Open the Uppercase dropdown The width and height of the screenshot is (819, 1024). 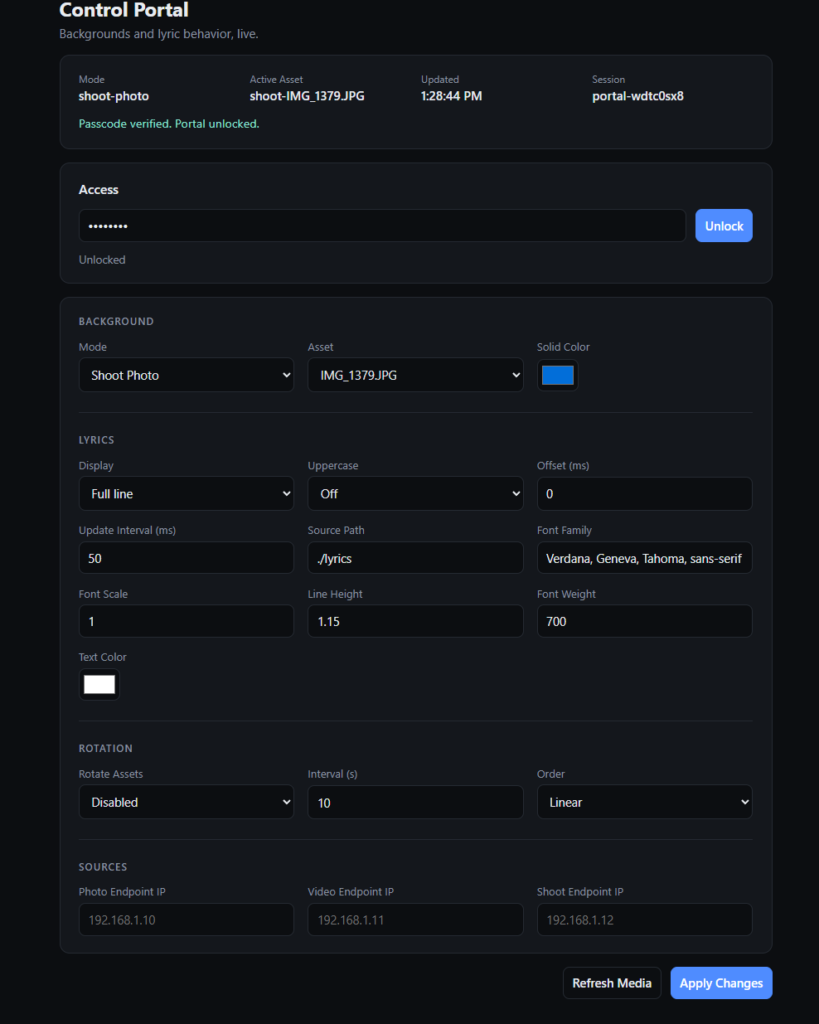click(415, 494)
